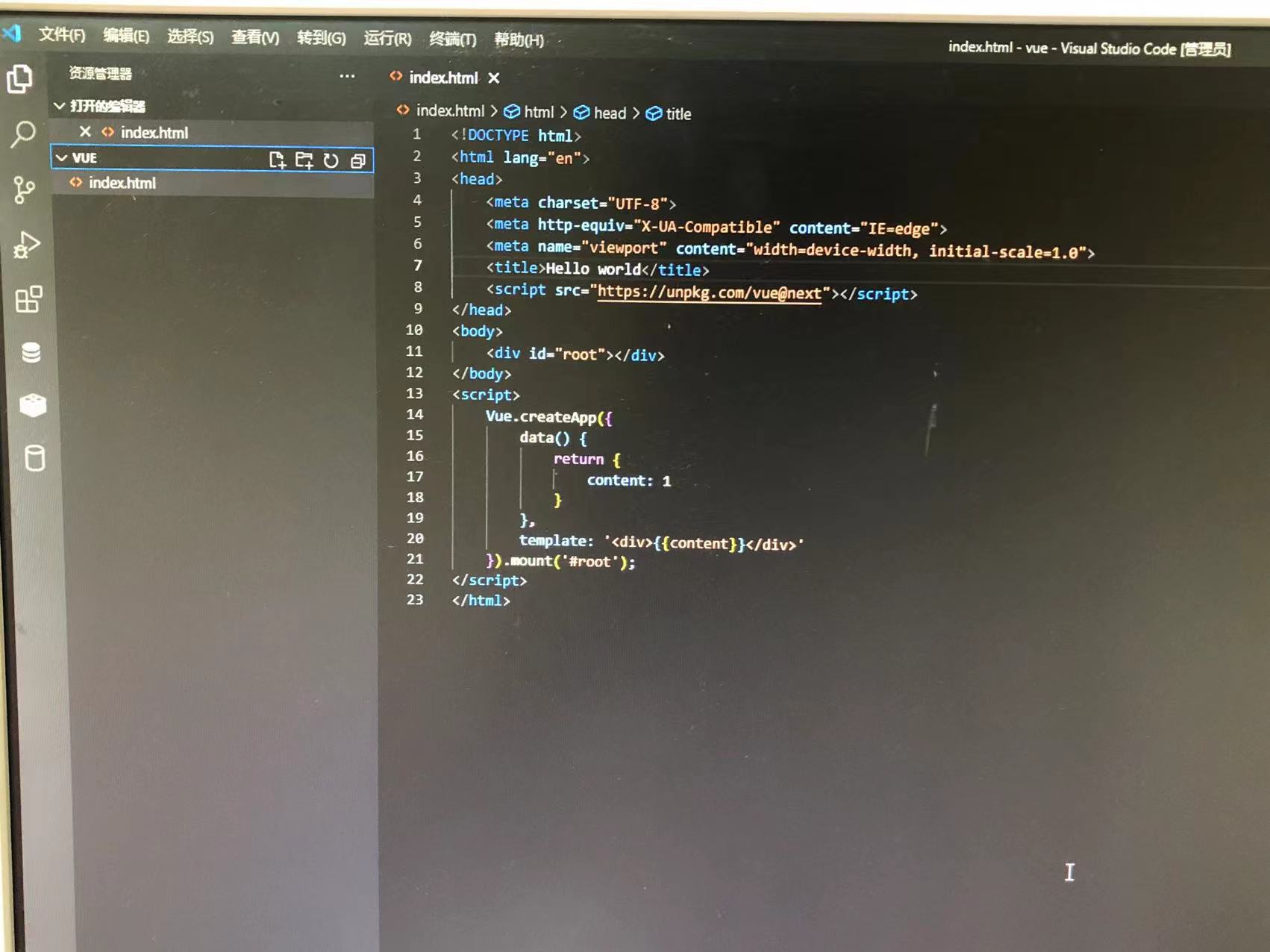Image resolution: width=1270 pixels, height=952 pixels.
Task: Open the Explorer view in activity bar
Action: click(20, 78)
